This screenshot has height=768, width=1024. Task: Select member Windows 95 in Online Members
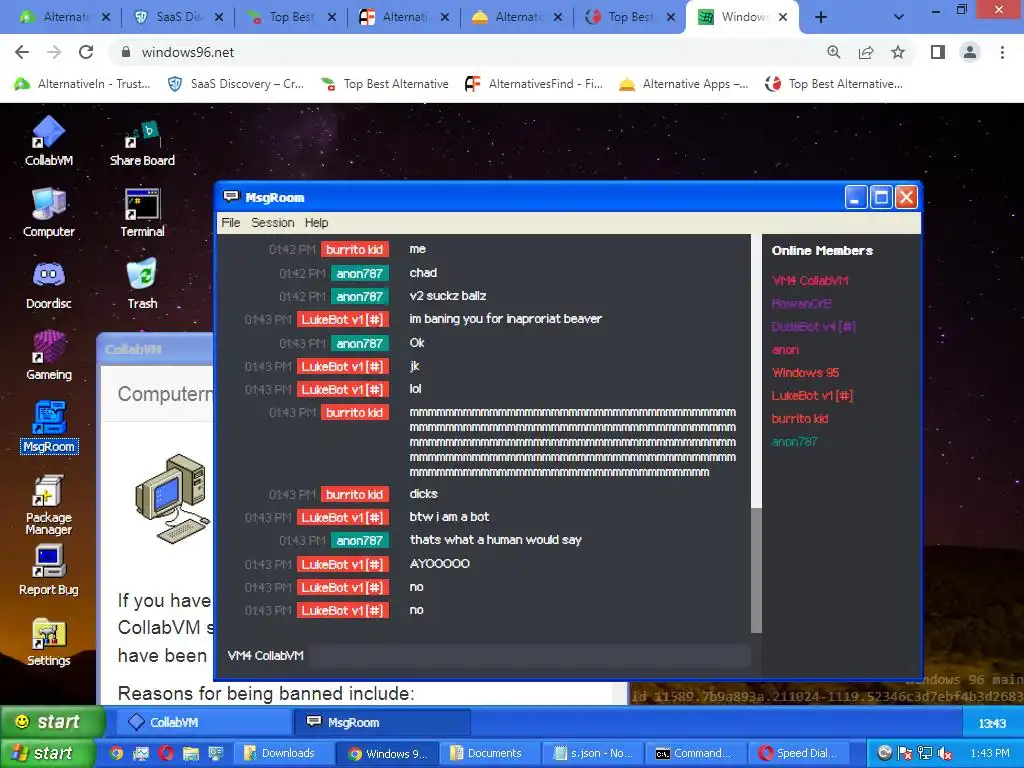pos(805,373)
